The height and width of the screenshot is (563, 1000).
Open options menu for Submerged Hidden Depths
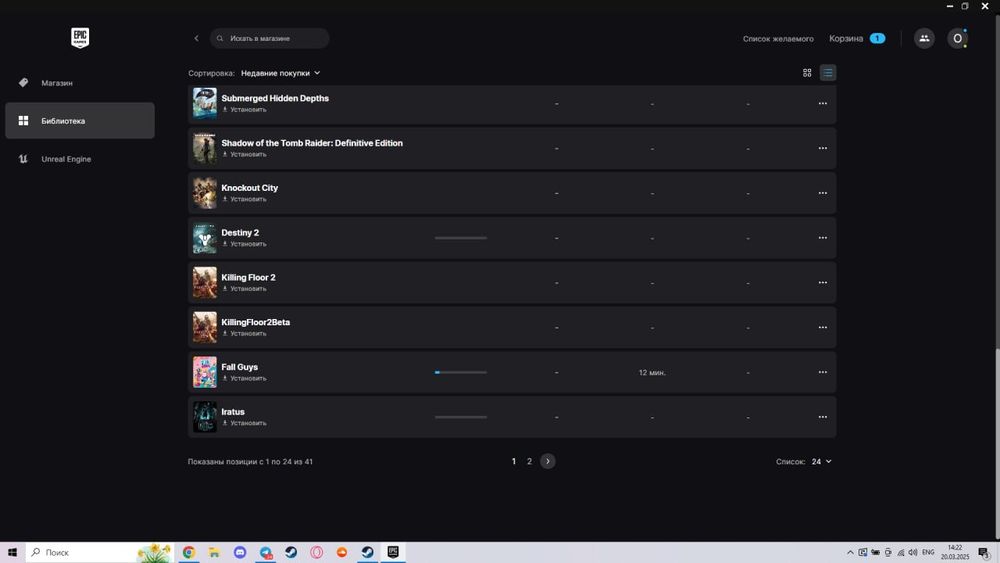823,103
